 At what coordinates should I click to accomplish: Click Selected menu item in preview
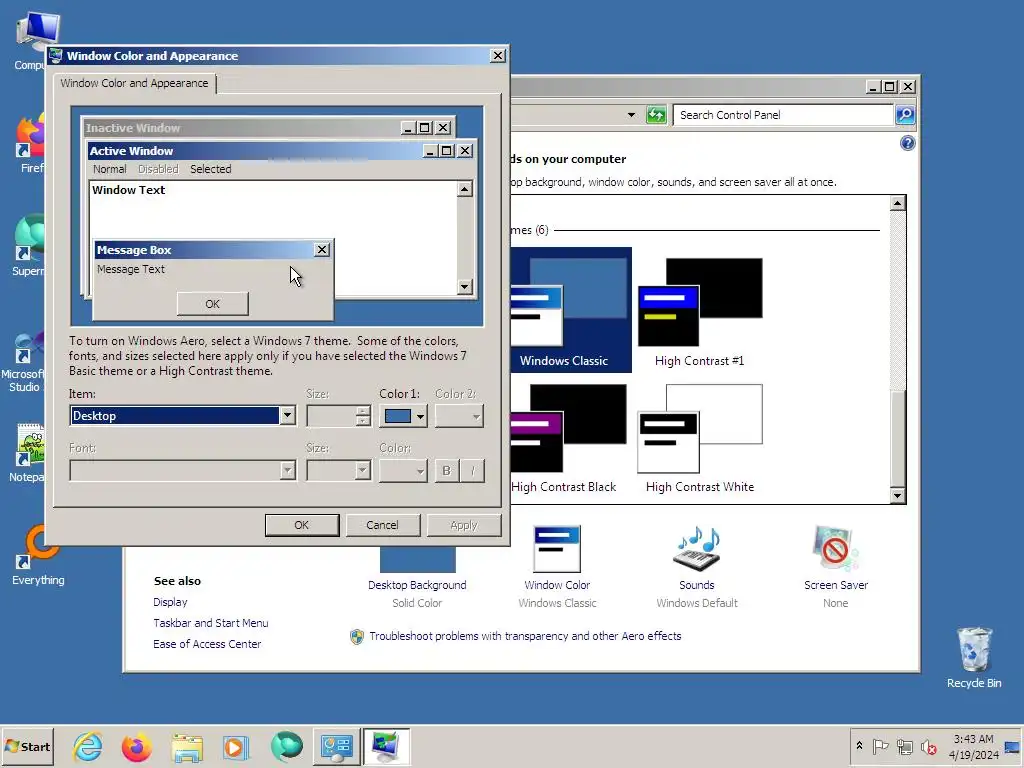(x=210, y=169)
